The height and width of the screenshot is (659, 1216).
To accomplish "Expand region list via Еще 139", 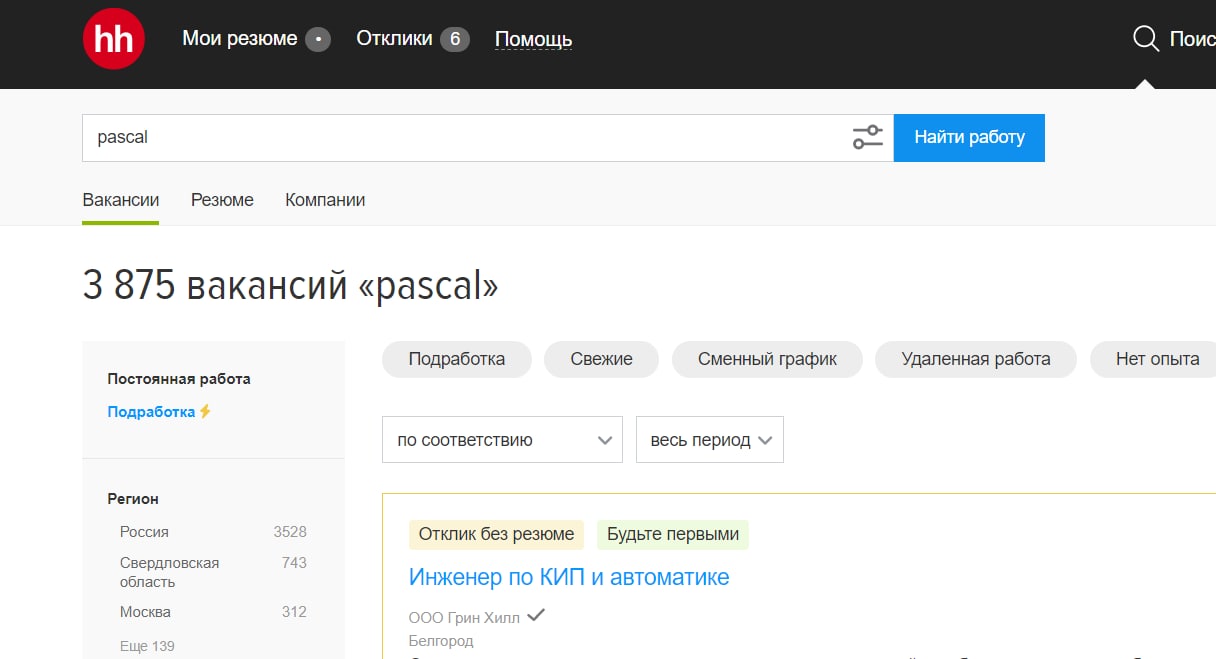I will pyautogui.click(x=147, y=646).
